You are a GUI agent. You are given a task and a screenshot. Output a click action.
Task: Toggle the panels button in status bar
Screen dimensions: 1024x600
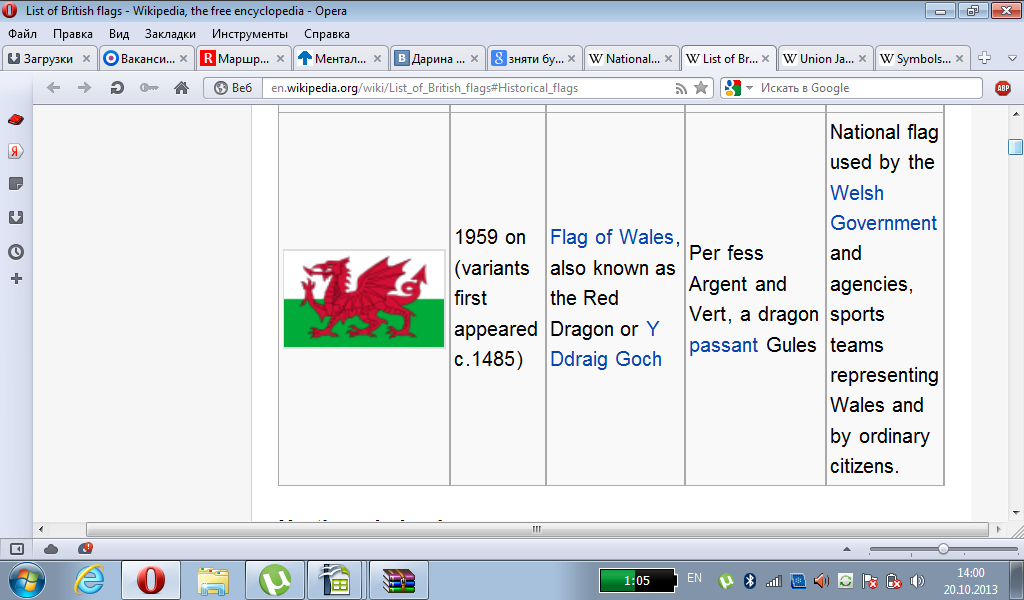pyautogui.click(x=17, y=549)
